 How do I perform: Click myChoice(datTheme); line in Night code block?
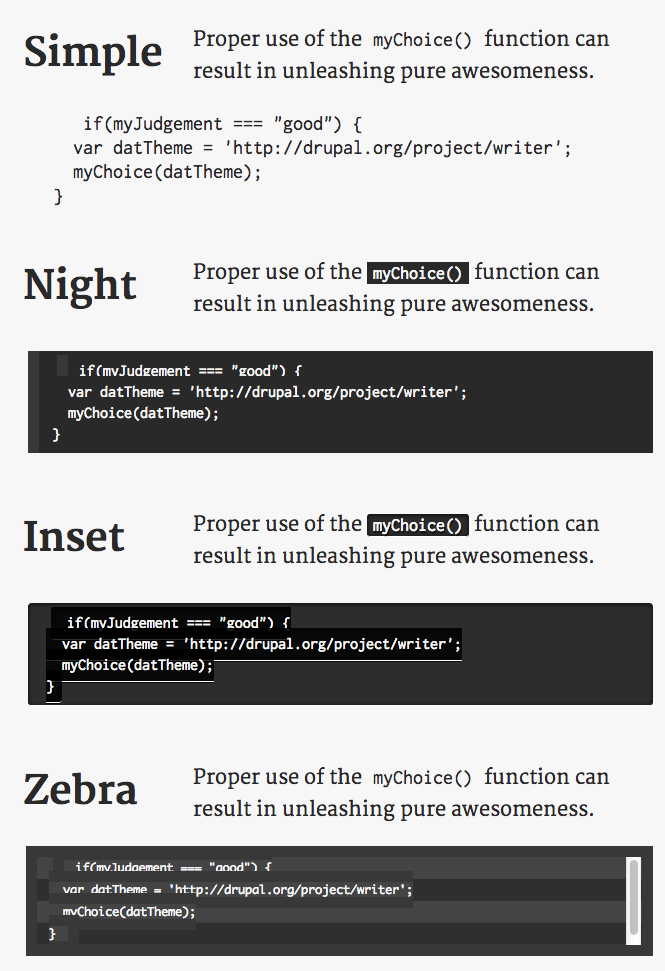coord(143,413)
